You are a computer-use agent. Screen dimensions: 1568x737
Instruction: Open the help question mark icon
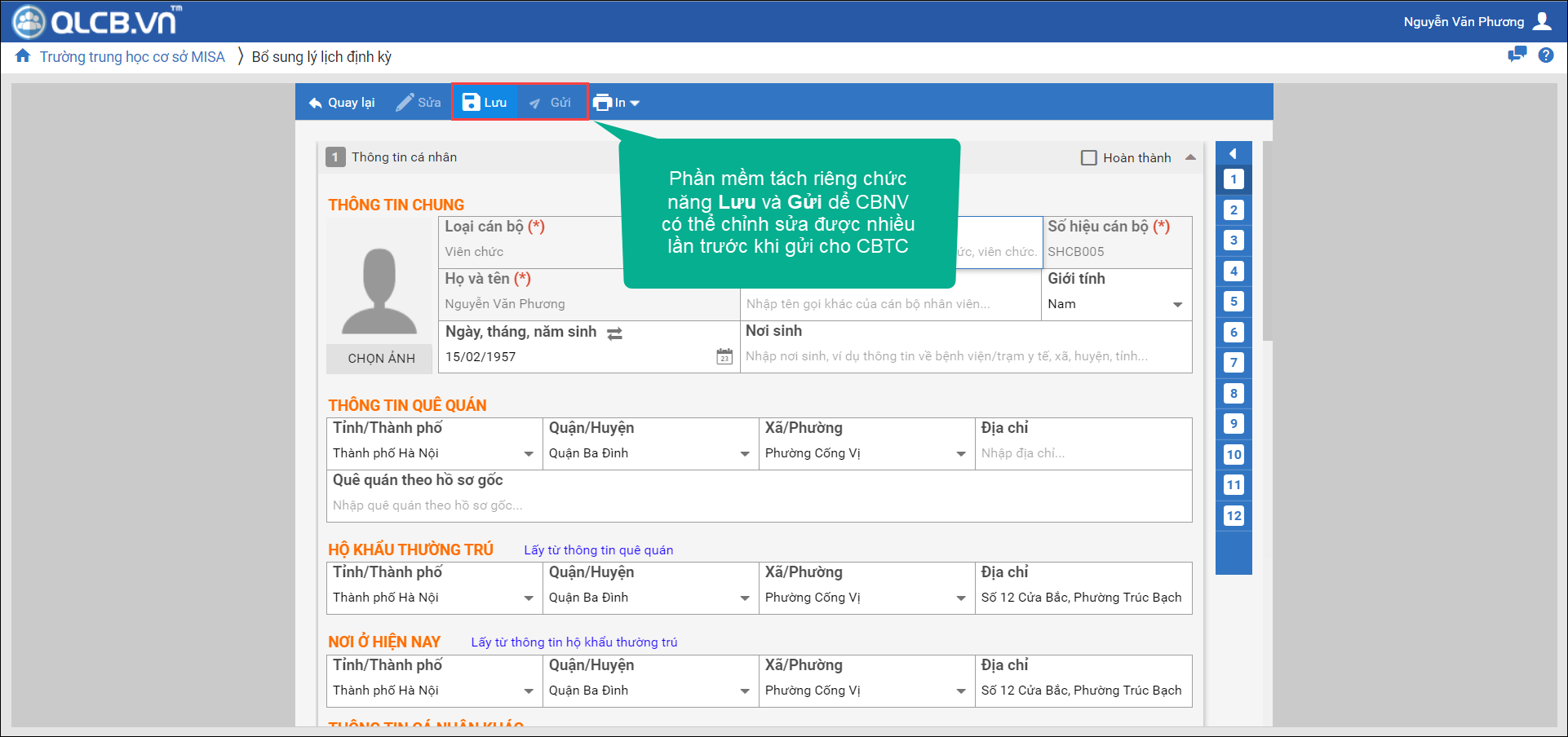point(1545,55)
